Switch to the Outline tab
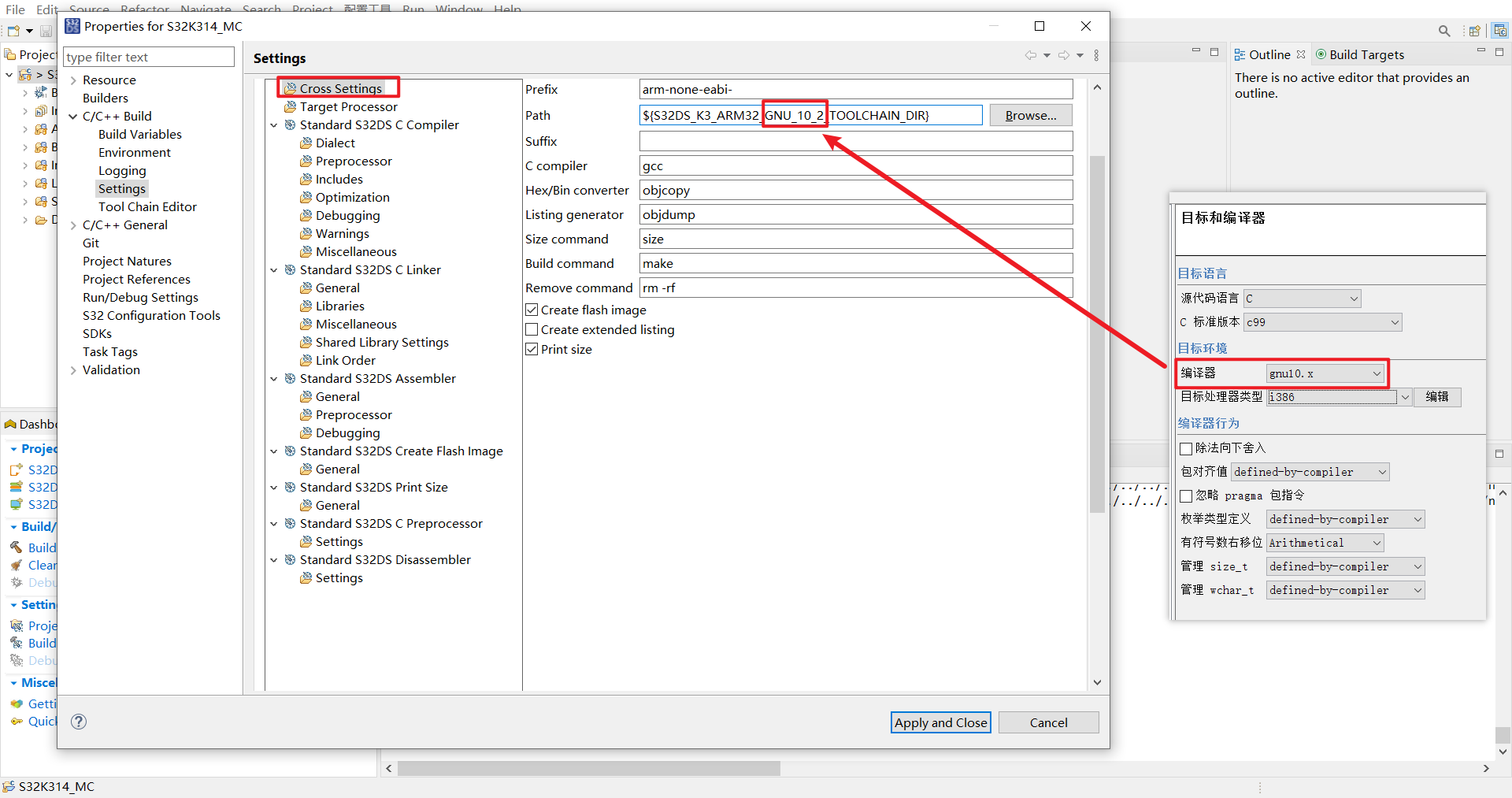This screenshot has height=798, width=1512. [x=1269, y=54]
